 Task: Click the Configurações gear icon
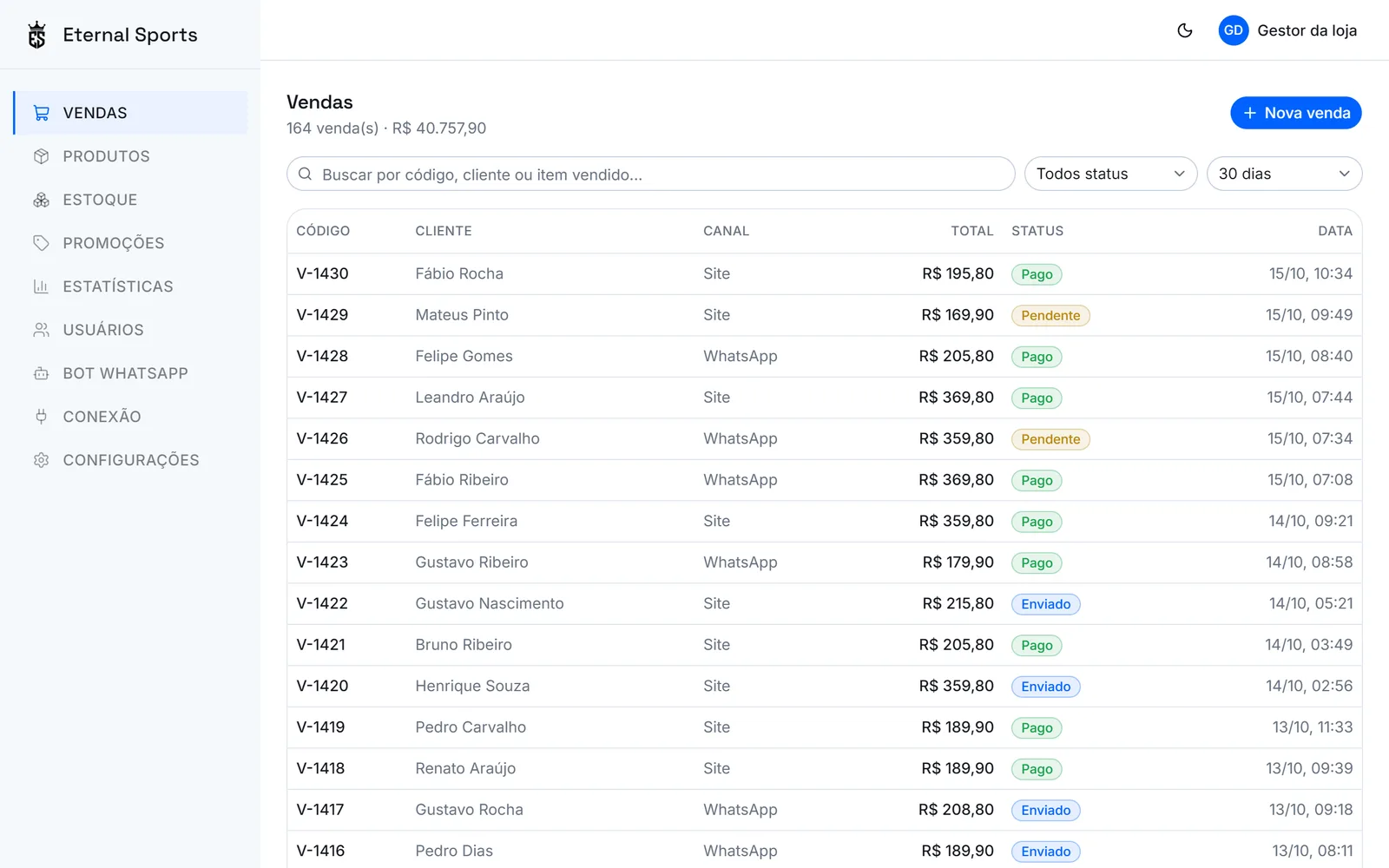pos(41,460)
